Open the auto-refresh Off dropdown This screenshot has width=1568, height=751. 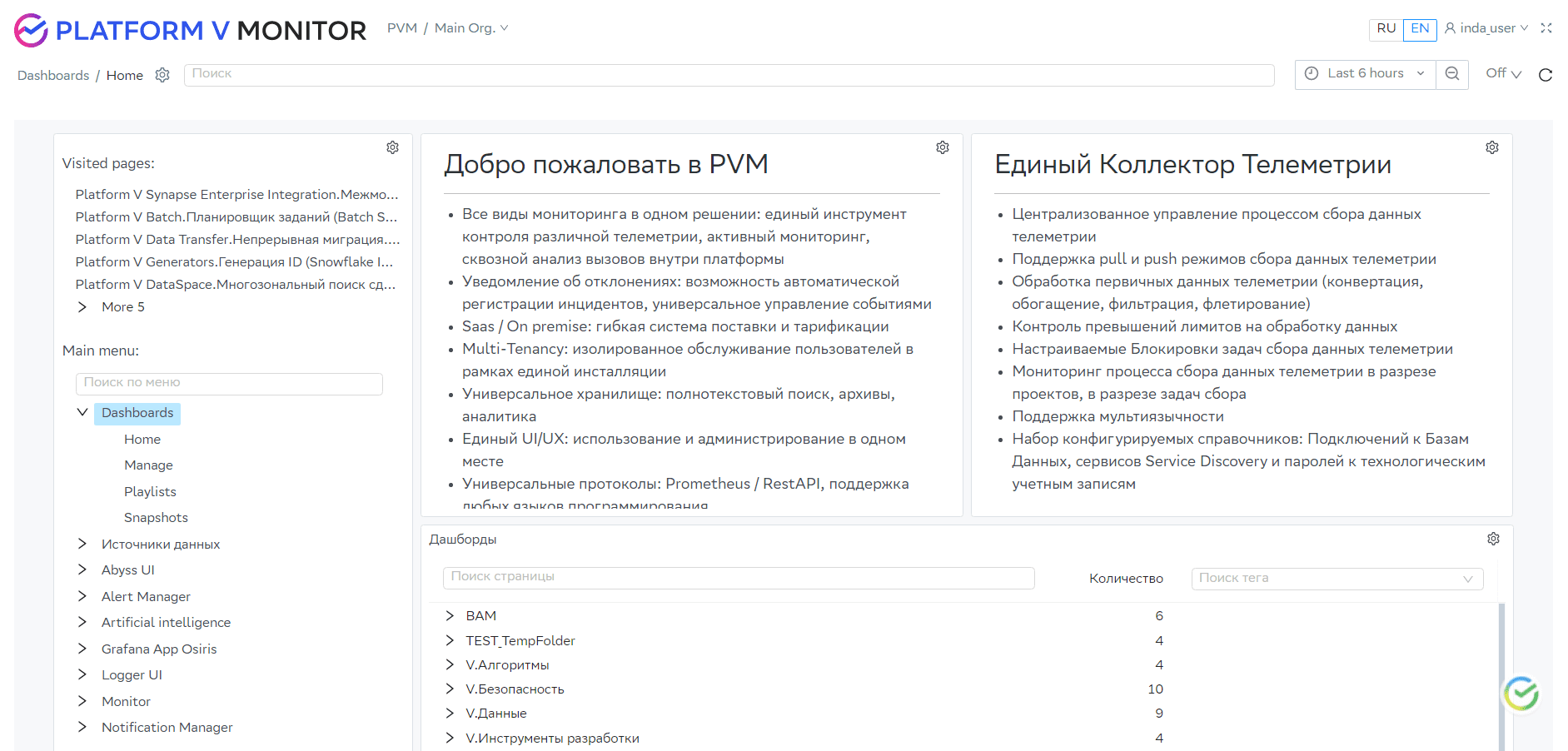1503,74
